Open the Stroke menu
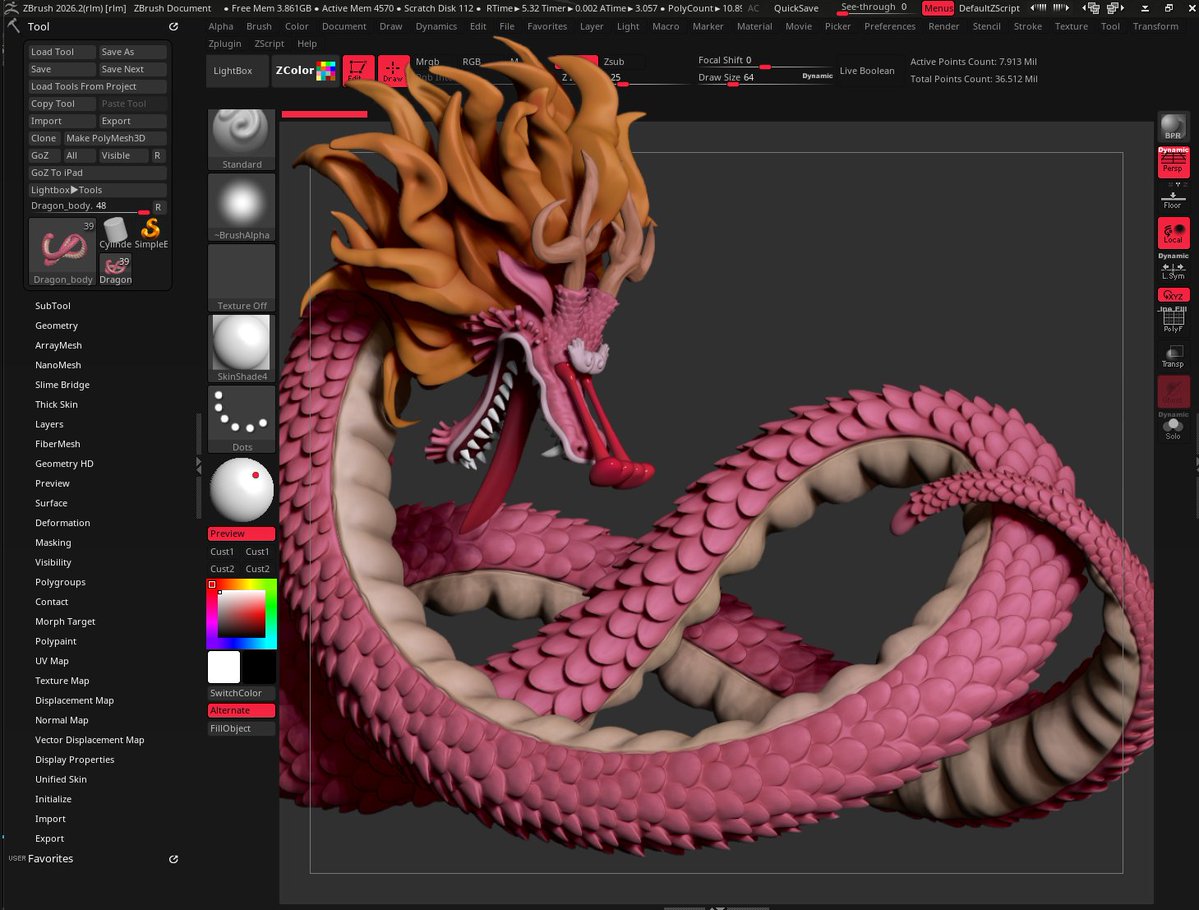The height and width of the screenshot is (910, 1199). [1027, 26]
